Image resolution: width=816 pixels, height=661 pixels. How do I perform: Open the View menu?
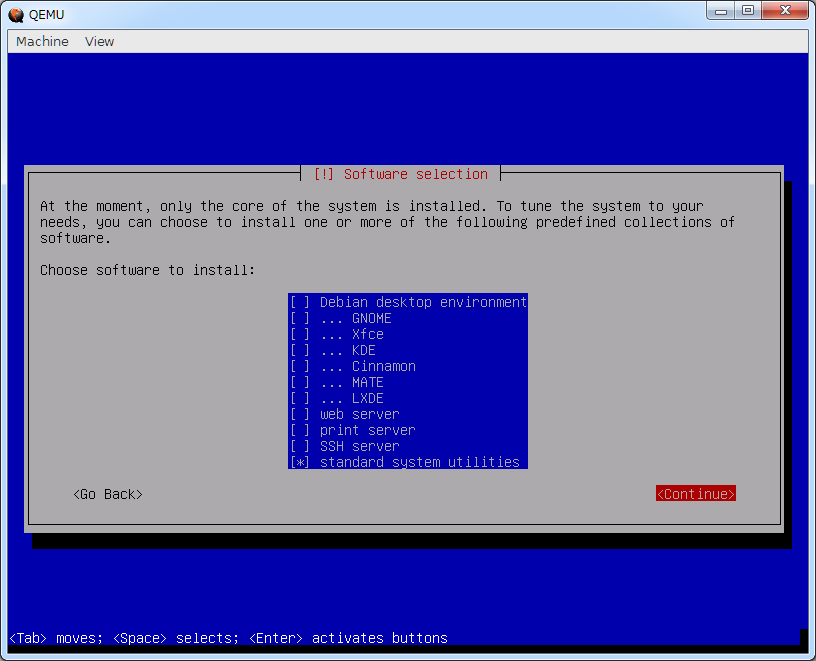pyautogui.click(x=99, y=42)
